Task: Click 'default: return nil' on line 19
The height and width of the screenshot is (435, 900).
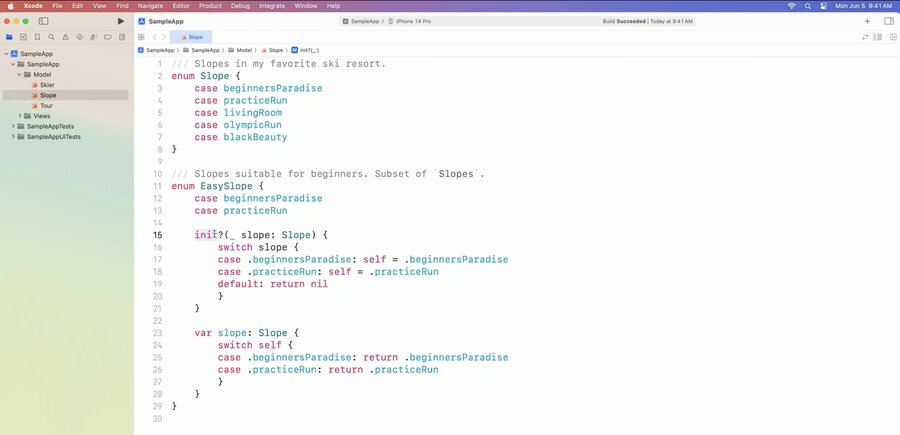Action: click(273, 284)
